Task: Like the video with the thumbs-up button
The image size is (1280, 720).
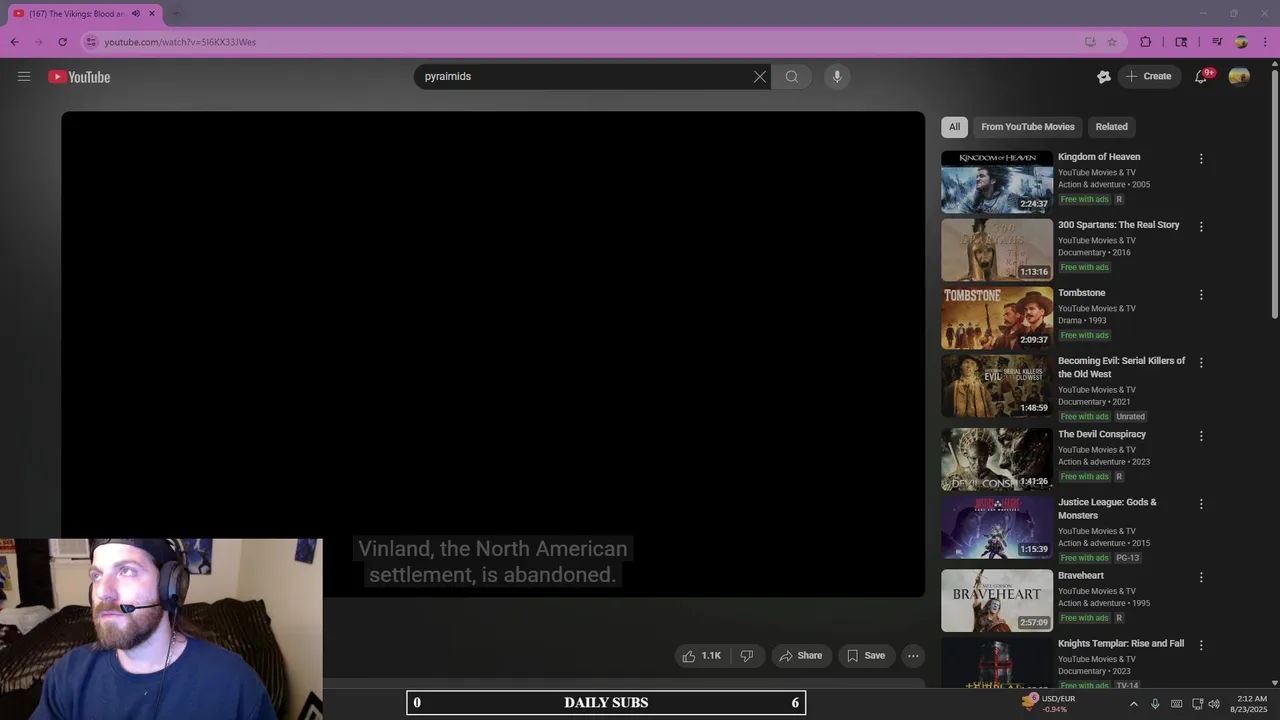Action: point(701,656)
